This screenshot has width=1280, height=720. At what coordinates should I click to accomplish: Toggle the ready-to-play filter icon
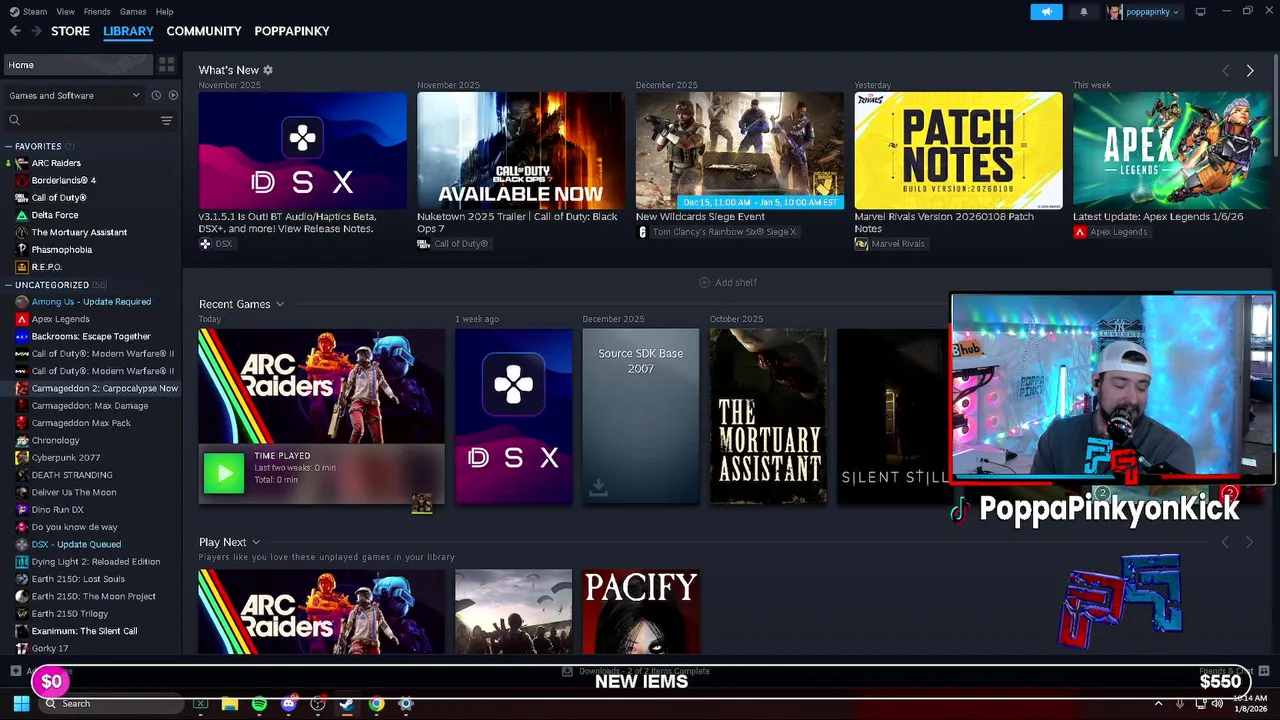tap(173, 95)
